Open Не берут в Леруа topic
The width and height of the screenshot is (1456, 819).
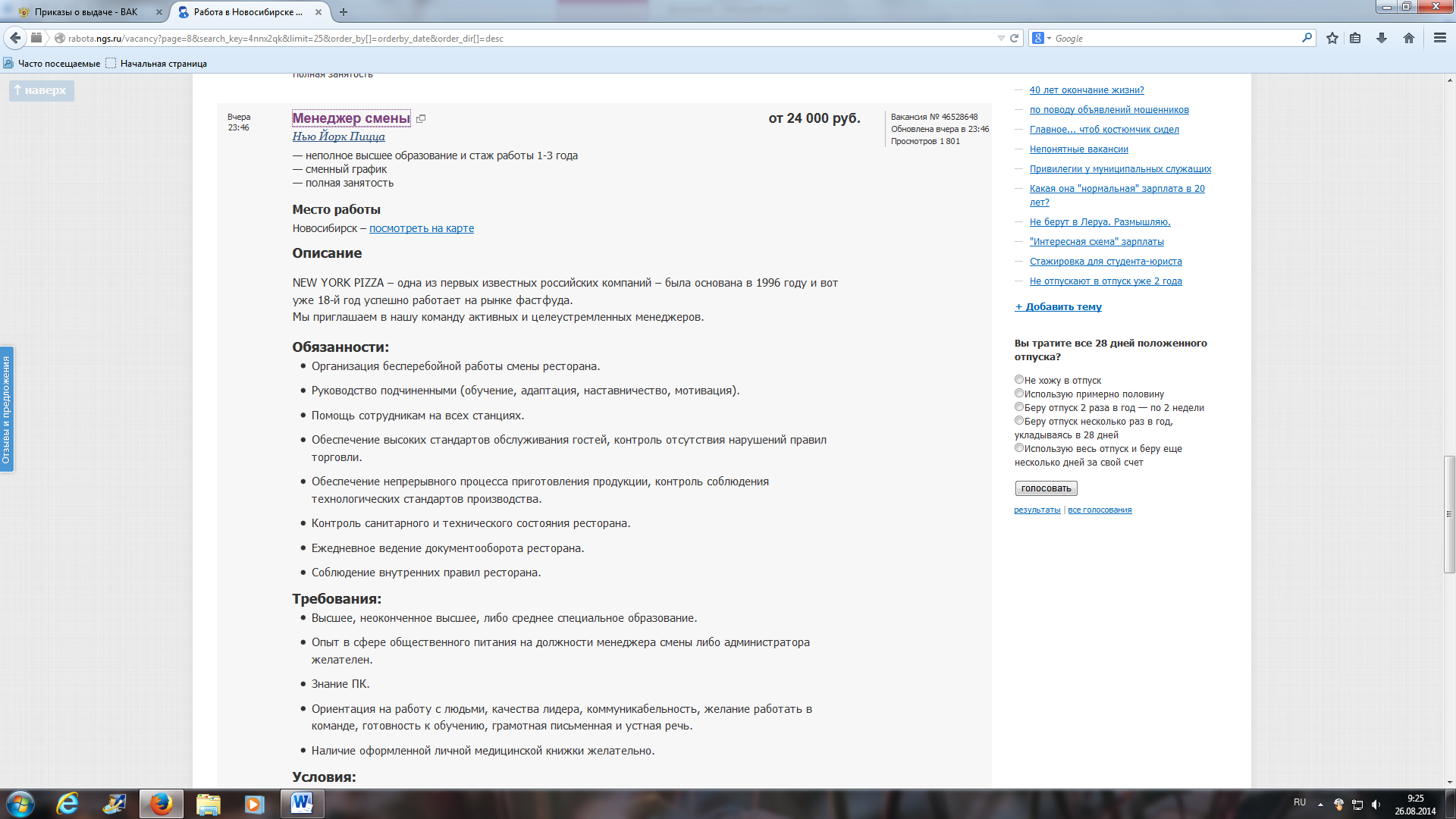click(1100, 222)
